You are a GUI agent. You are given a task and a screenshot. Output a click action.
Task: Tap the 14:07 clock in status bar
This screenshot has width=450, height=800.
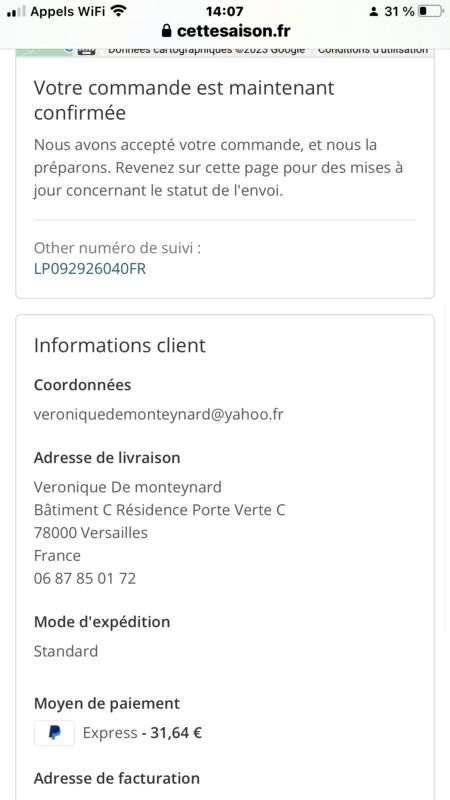(224, 11)
